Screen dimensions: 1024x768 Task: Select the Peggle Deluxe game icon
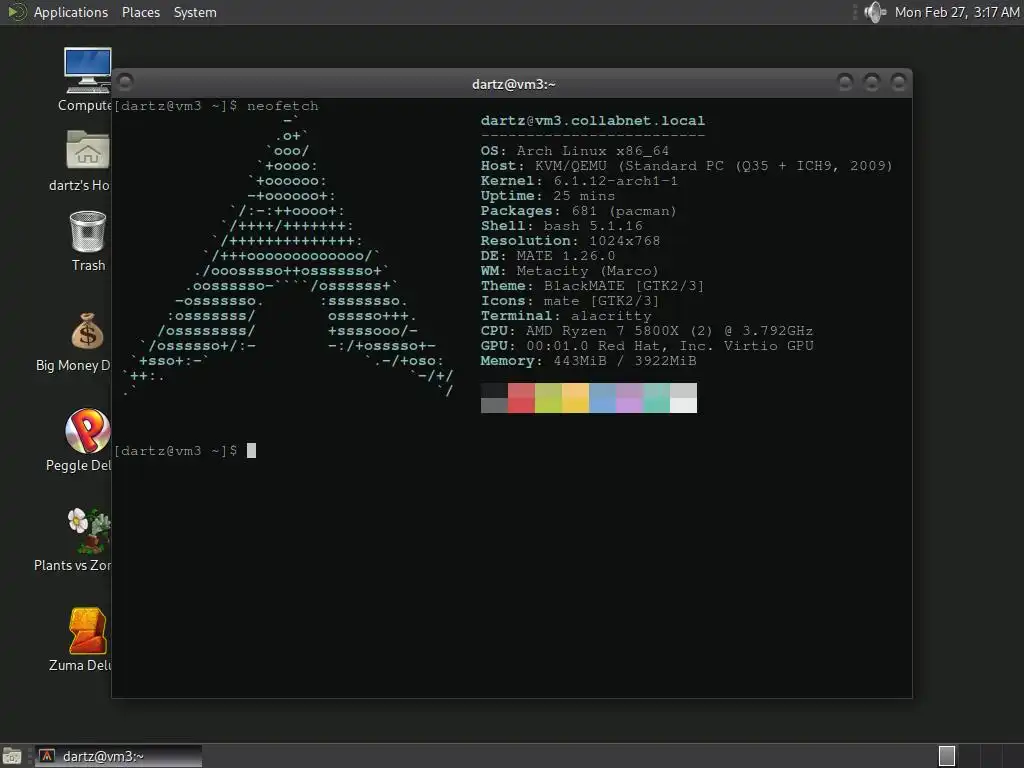88,431
